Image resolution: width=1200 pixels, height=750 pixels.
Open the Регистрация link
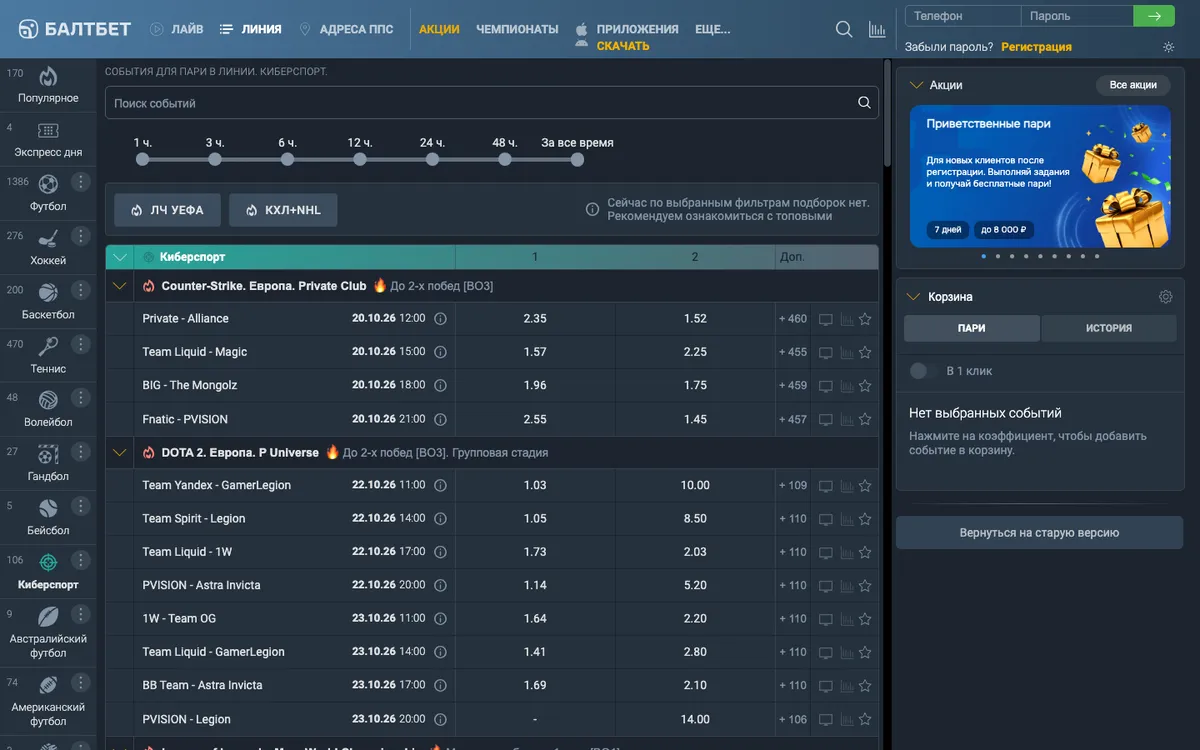pyautogui.click(x=1036, y=47)
